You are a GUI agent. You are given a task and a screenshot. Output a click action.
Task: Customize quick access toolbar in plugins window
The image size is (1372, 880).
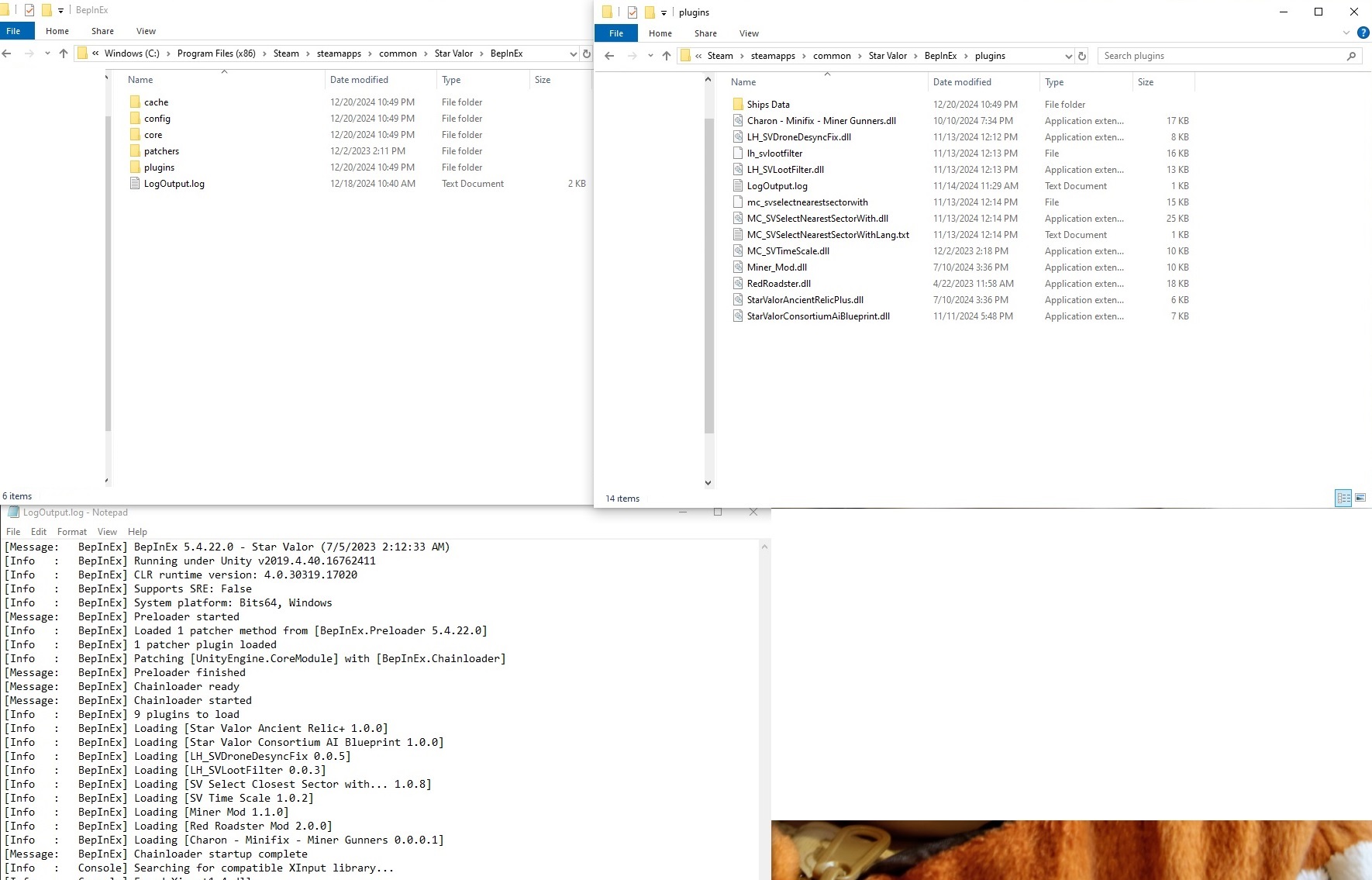click(664, 12)
